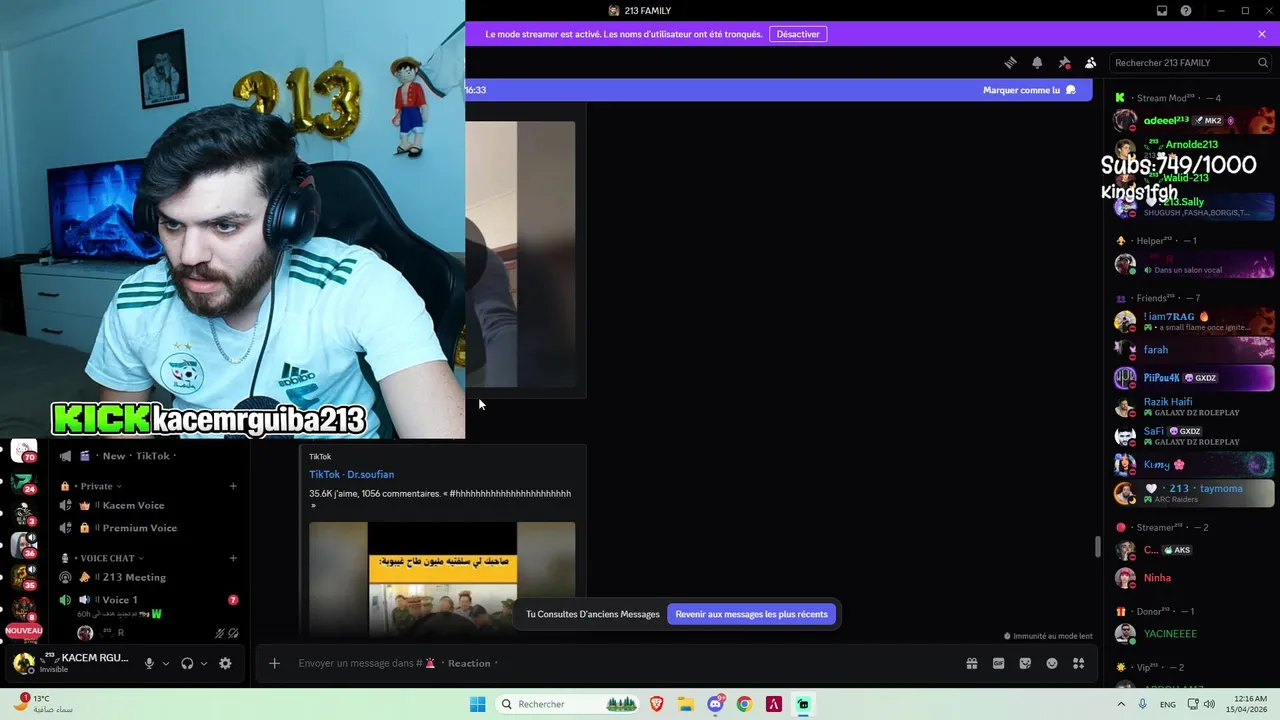Select server icon with 70 badge
The height and width of the screenshot is (720, 1280).
point(24,450)
